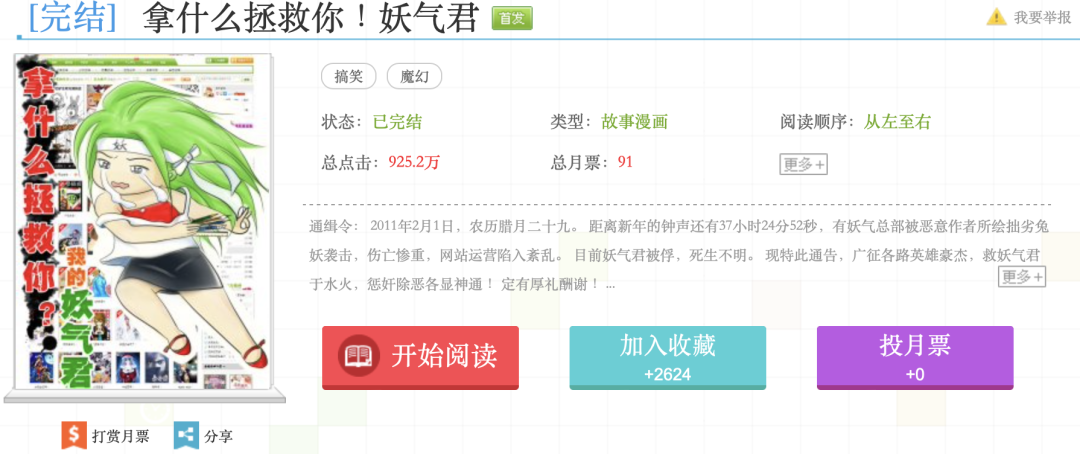The image size is (1080, 454).
Task: Click the yellow warning triangle report icon
Action: (x=996, y=17)
